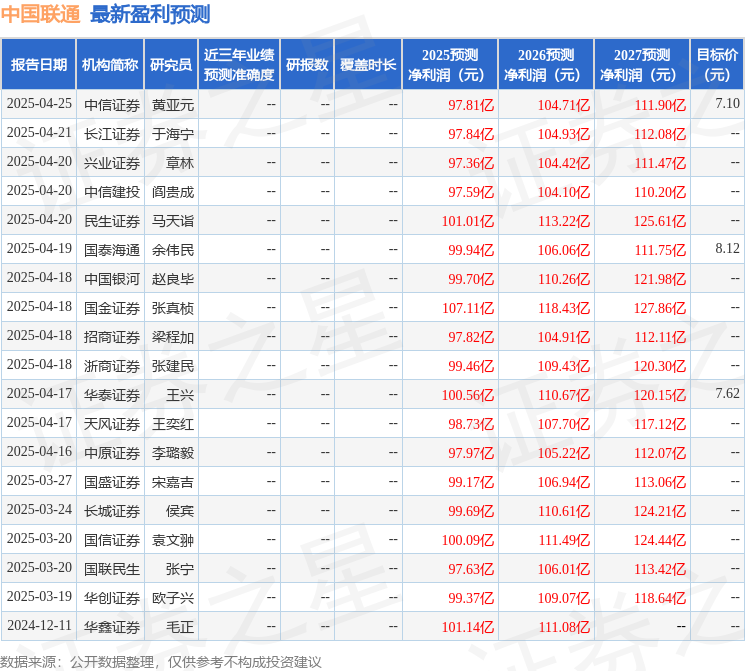Click date 2024-12-11 in last row

point(39,625)
